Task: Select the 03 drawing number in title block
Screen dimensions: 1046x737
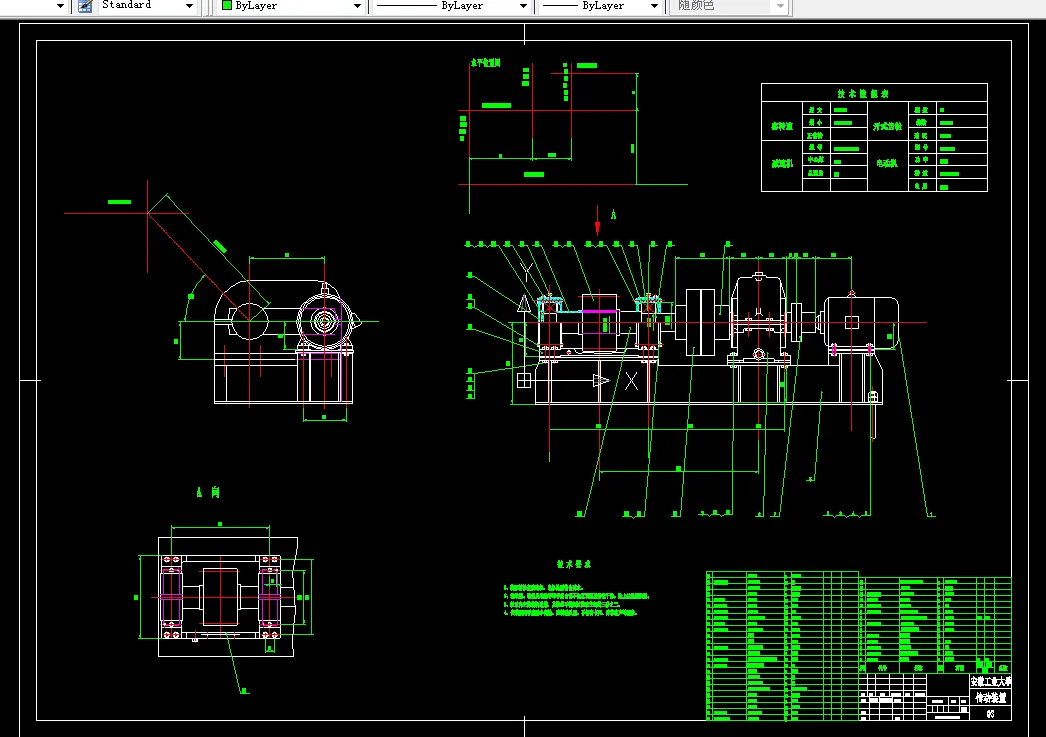Action: (991, 714)
